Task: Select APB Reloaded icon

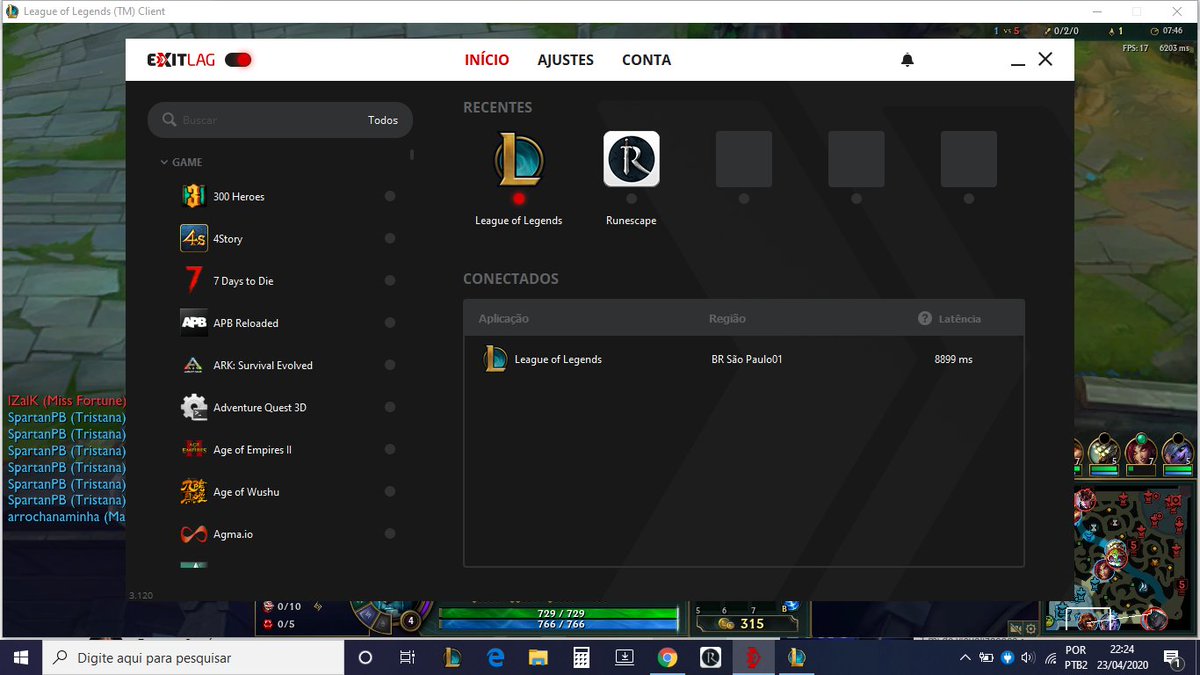Action: [194, 323]
